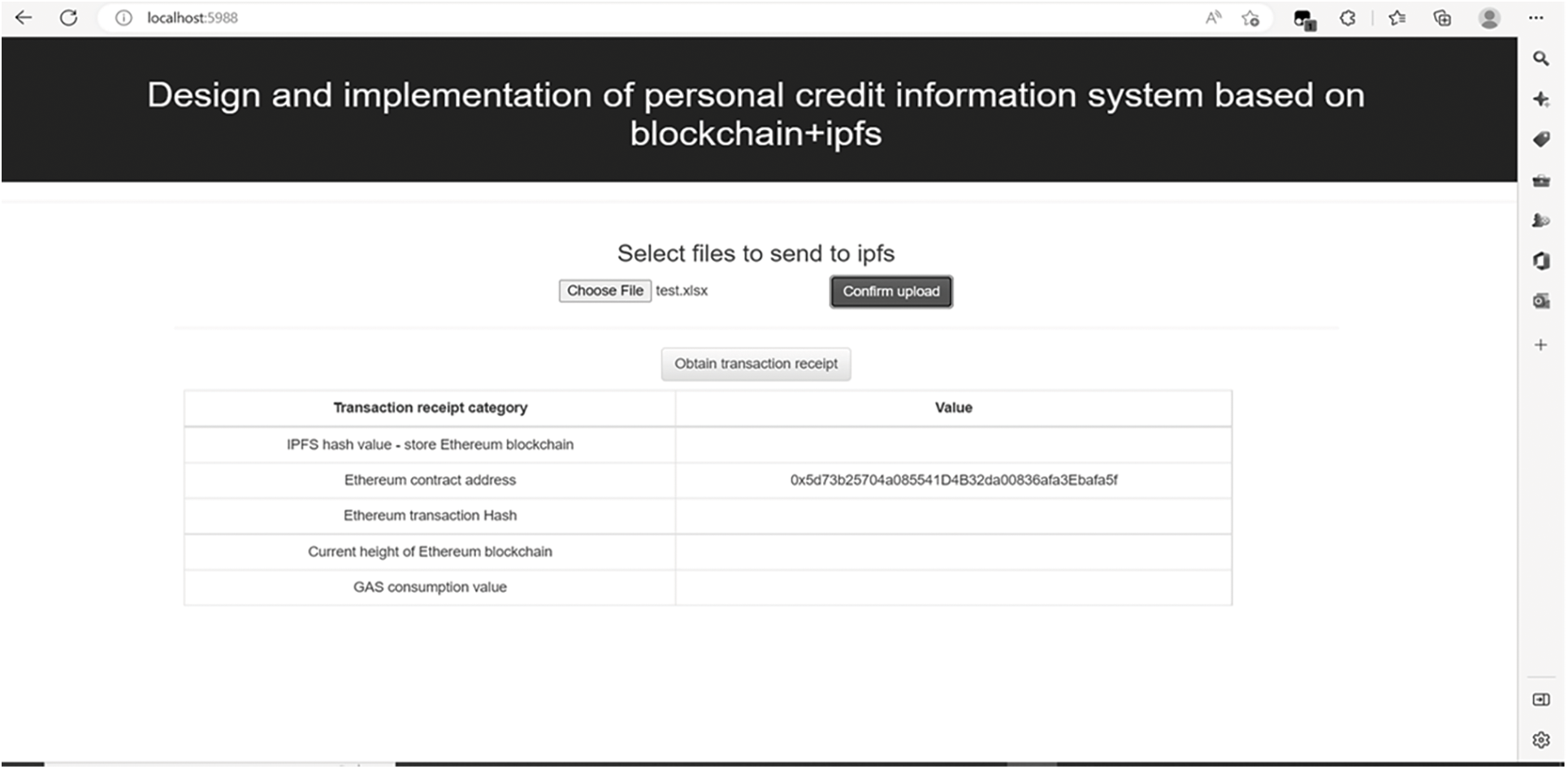Open the Collections icon in toolbar
1568x769 pixels.
1442,18
